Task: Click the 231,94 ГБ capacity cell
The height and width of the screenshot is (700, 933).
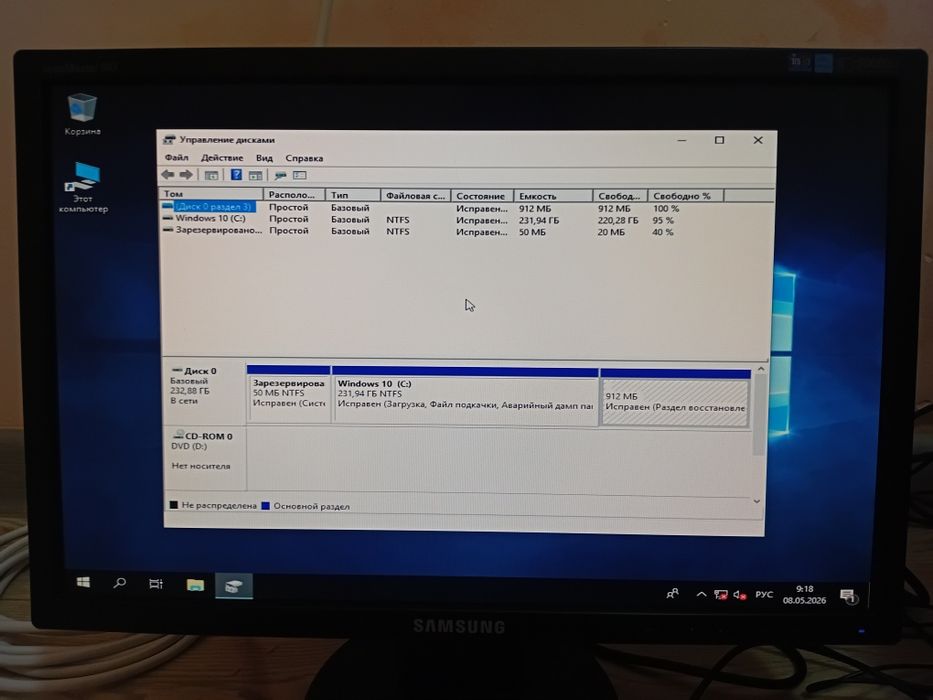Action: (538, 220)
